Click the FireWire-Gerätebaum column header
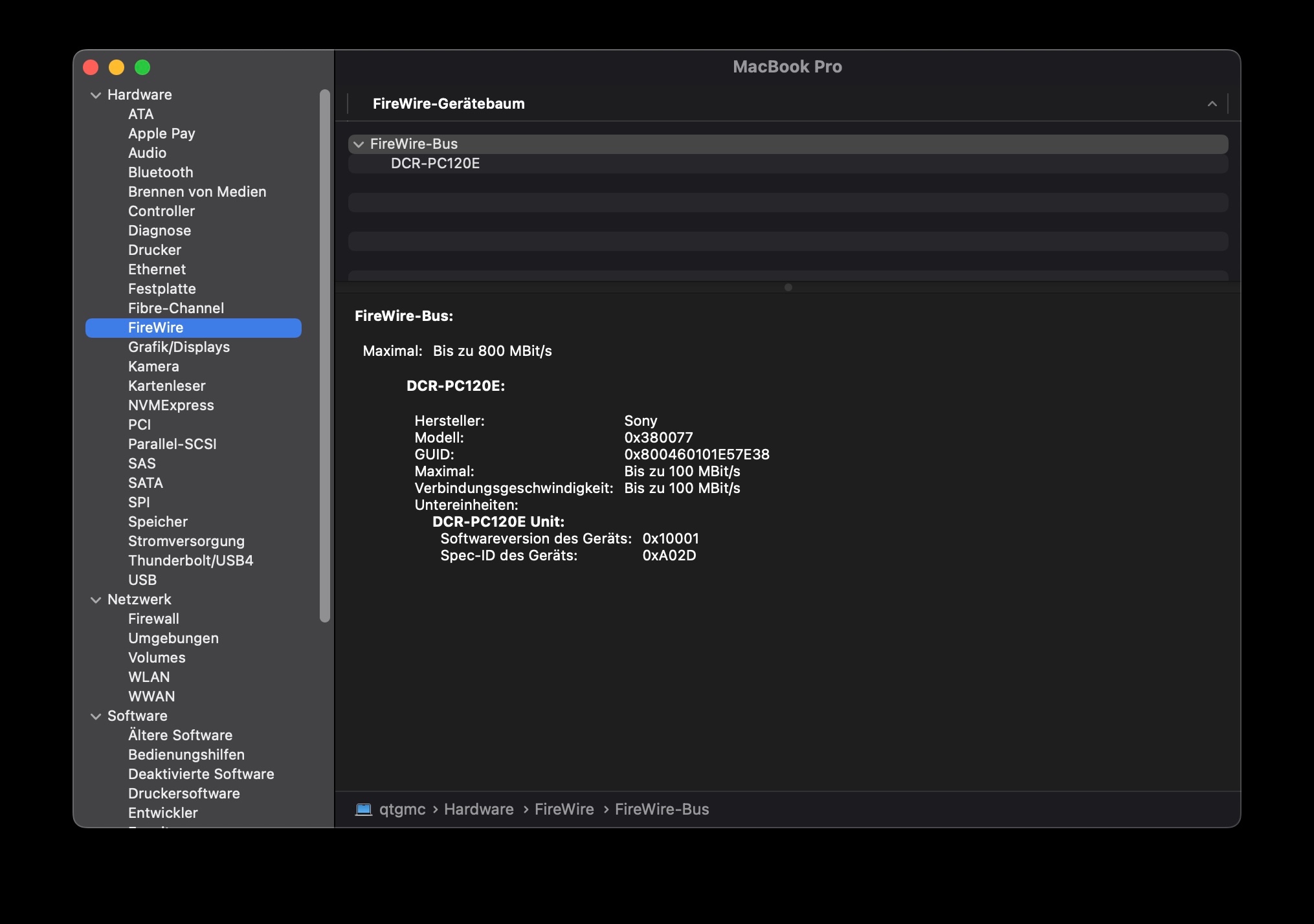 click(449, 104)
